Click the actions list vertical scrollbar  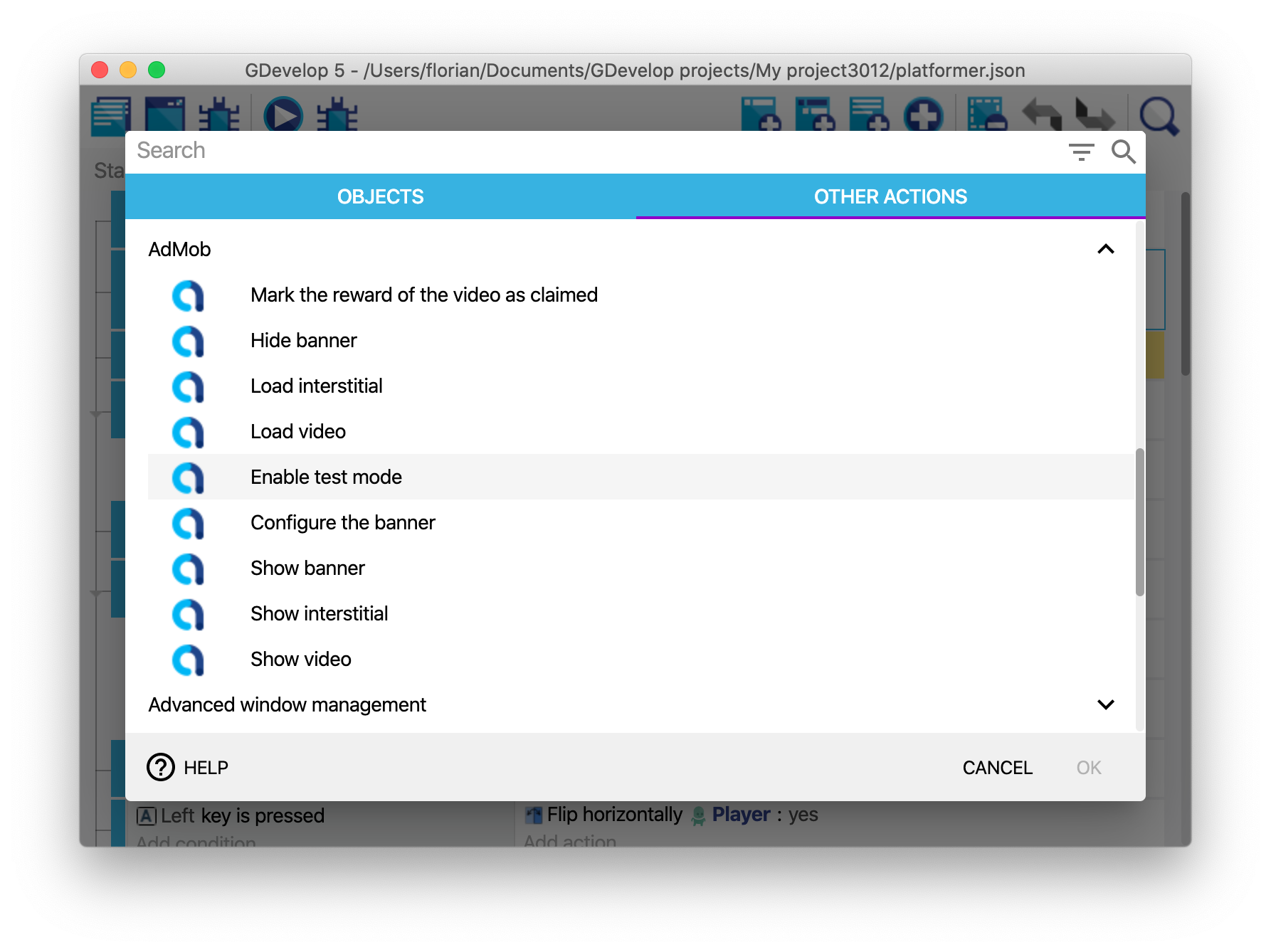click(1139, 522)
